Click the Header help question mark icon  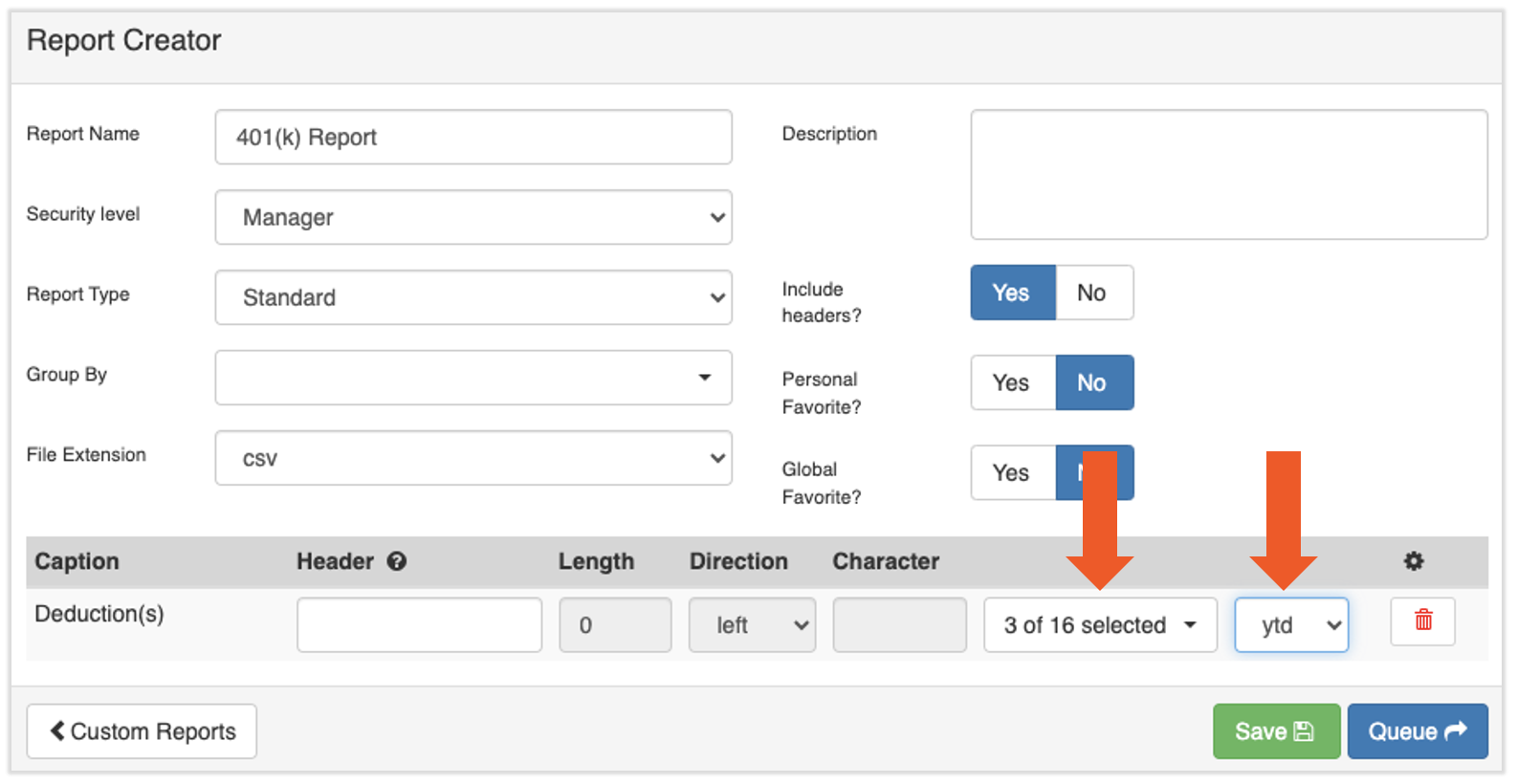[397, 561]
